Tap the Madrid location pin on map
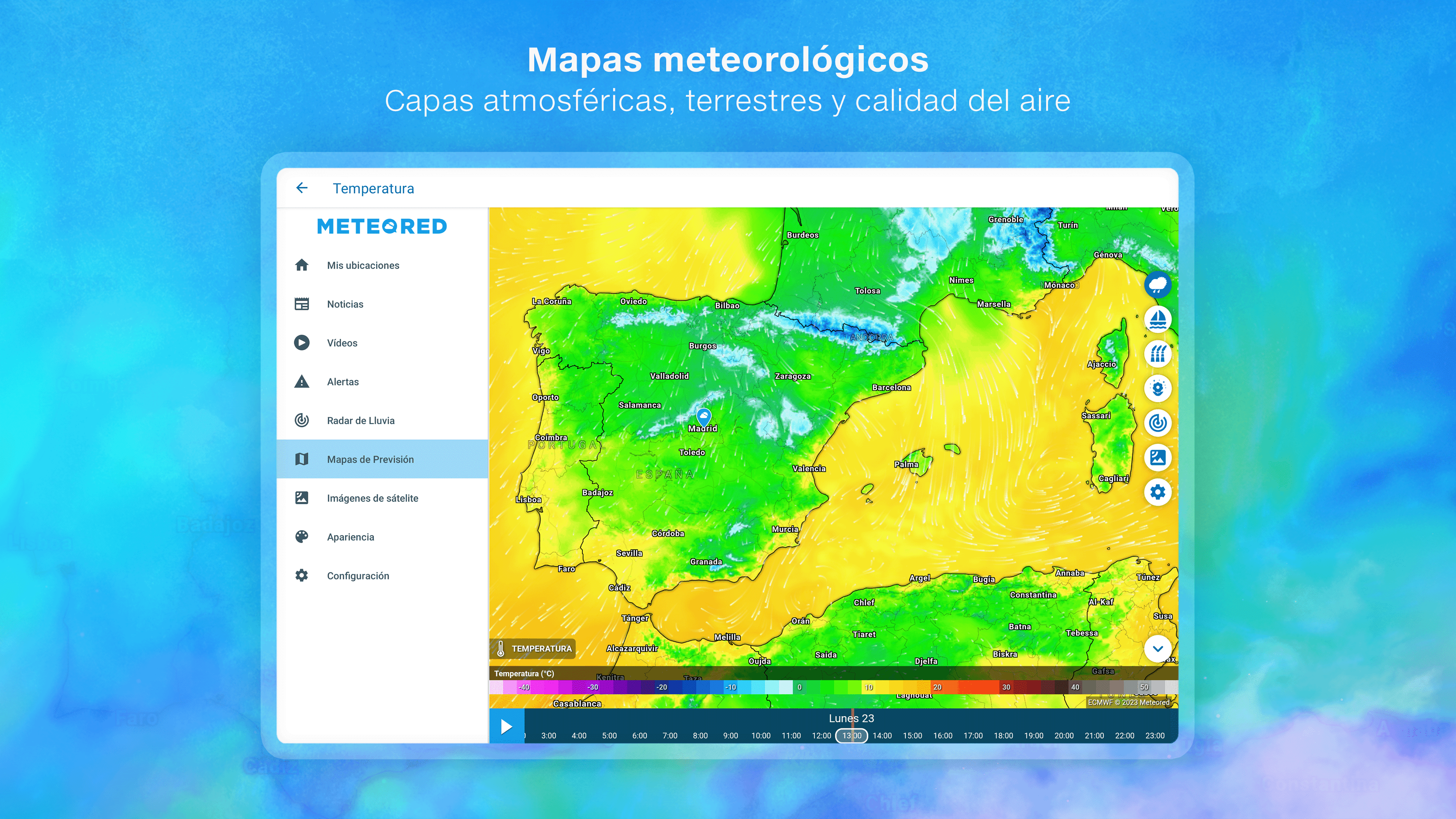This screenshot has width=1456, height=819. click(x=704, y=417)
